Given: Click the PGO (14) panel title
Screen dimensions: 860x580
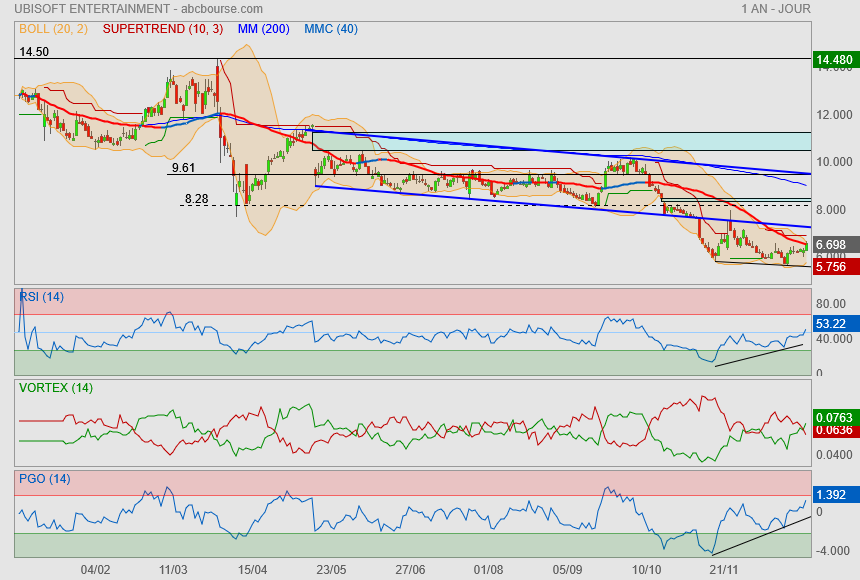Looking at the screenshot, I should [44, 479].
